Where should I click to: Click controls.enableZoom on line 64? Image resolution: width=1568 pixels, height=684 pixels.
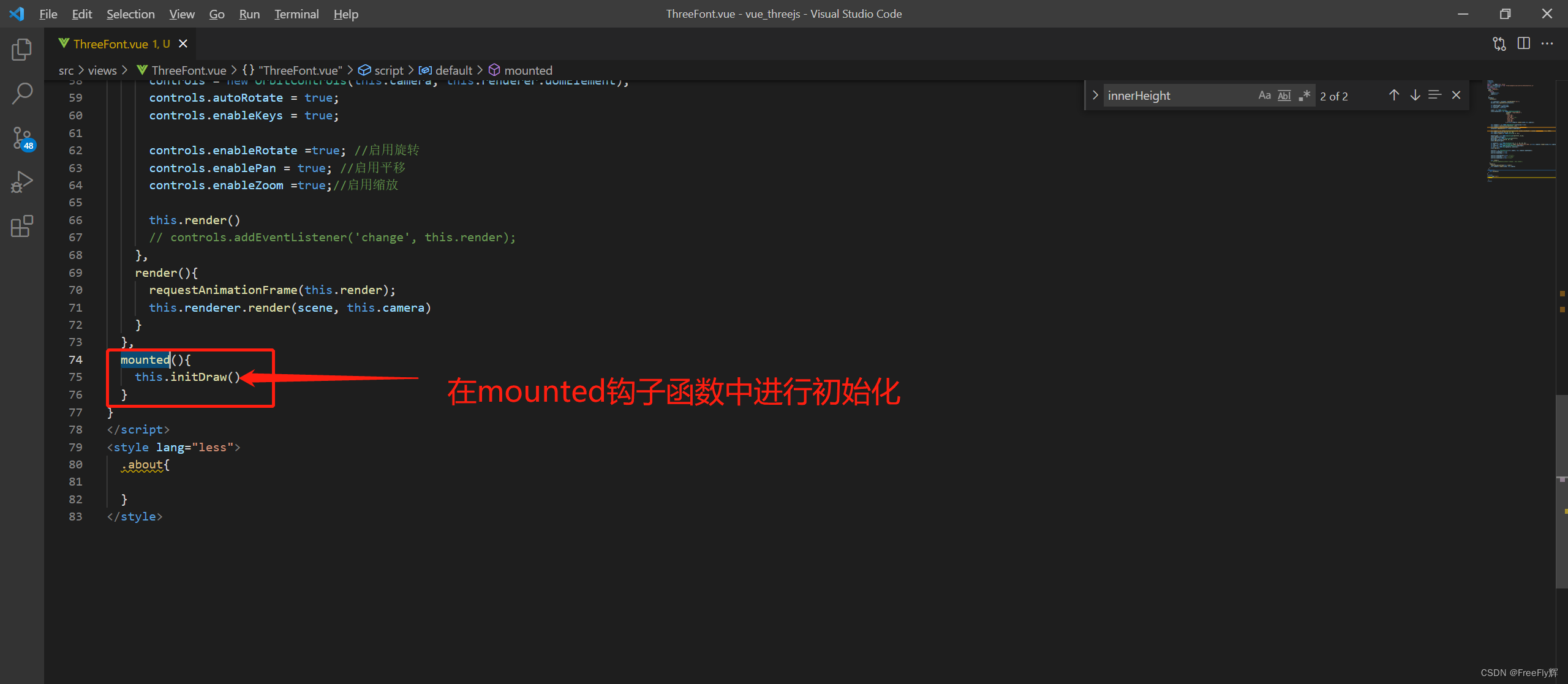pos(216,185)
